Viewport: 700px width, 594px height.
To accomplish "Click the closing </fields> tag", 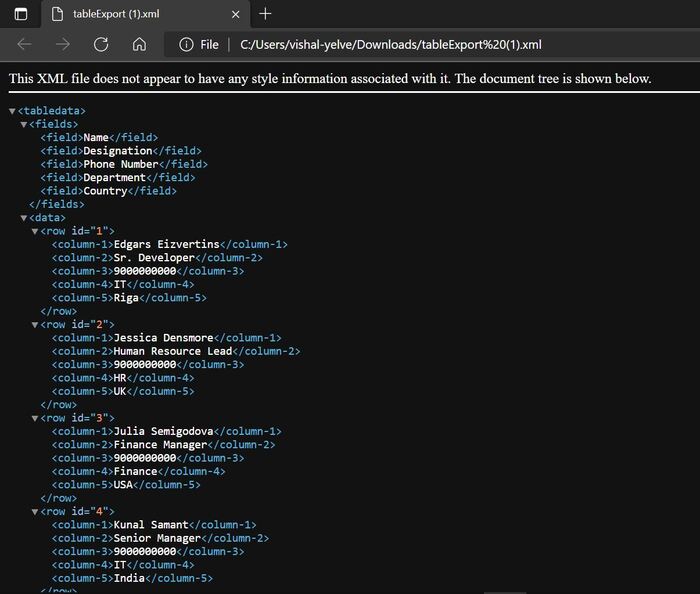I will click(x=57, y=204).
